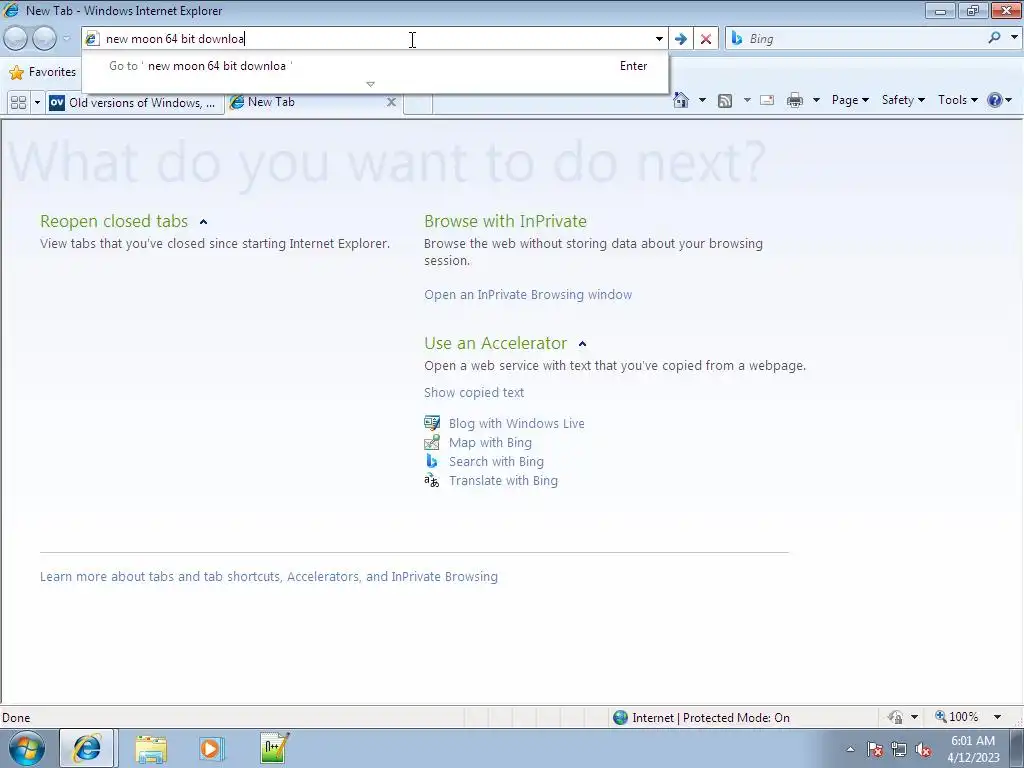Click the address bar text field
This screenshot has width=1024, height=768.
click(x=376, y=39)
